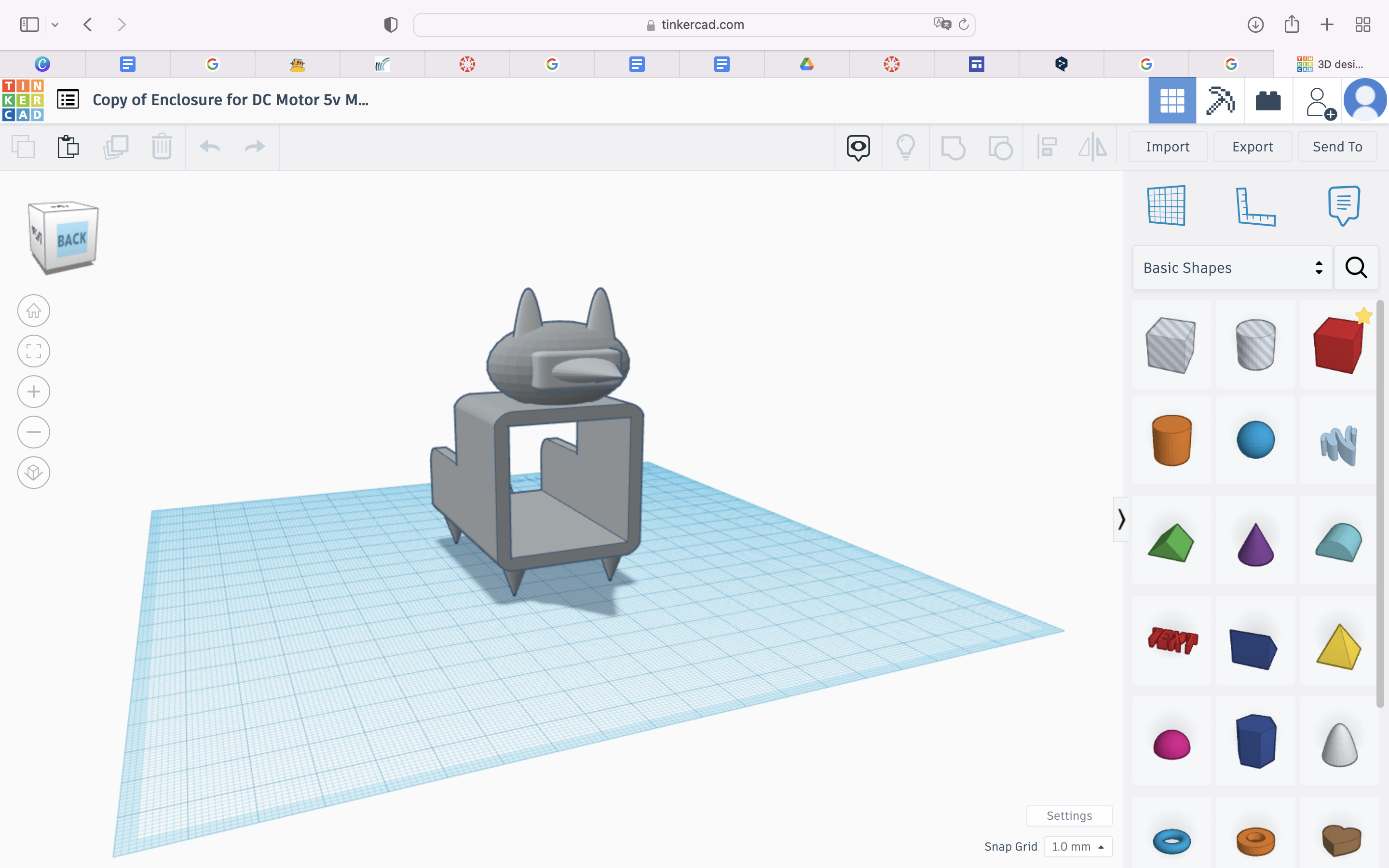Open the Snap Grid 1.0 mm dropdown
The width and height of the screenshot is (1389, 868).
[x=1078, y=847]
